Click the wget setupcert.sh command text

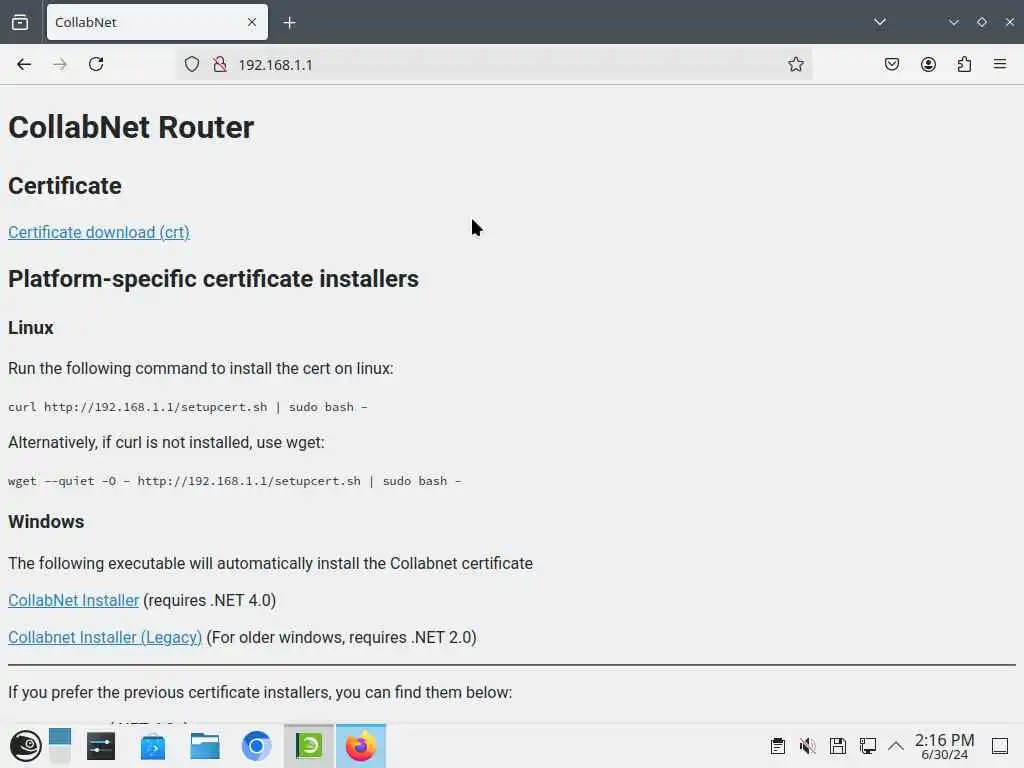(x=234, y=481)
